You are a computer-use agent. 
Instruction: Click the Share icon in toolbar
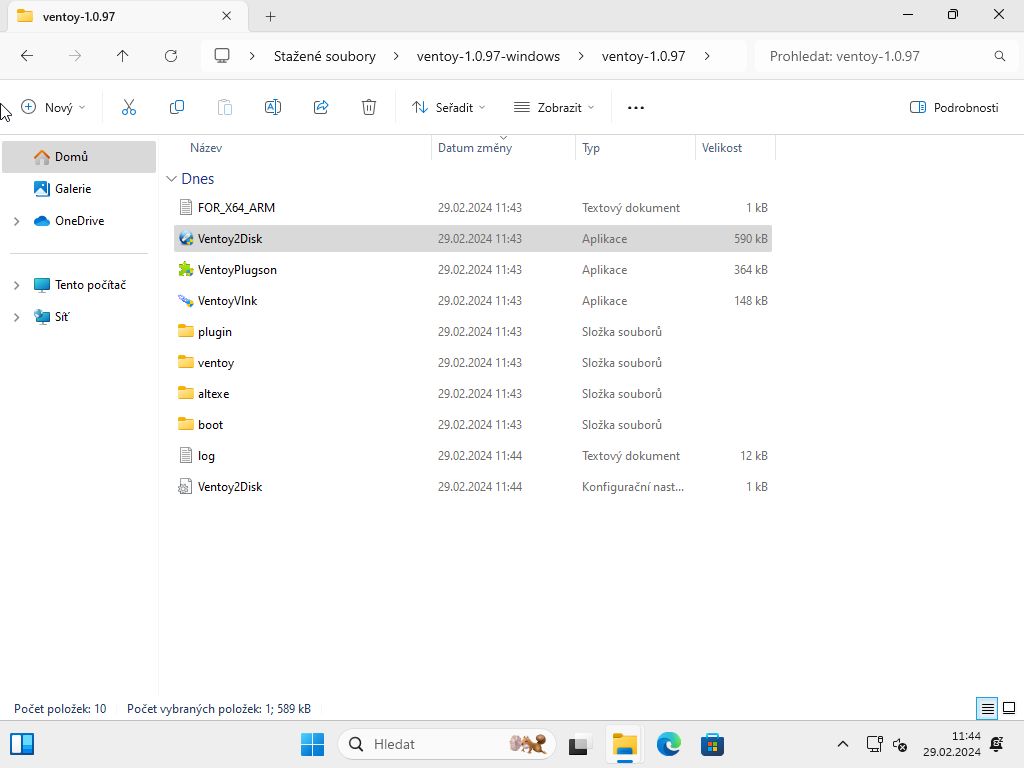[321, 107]
